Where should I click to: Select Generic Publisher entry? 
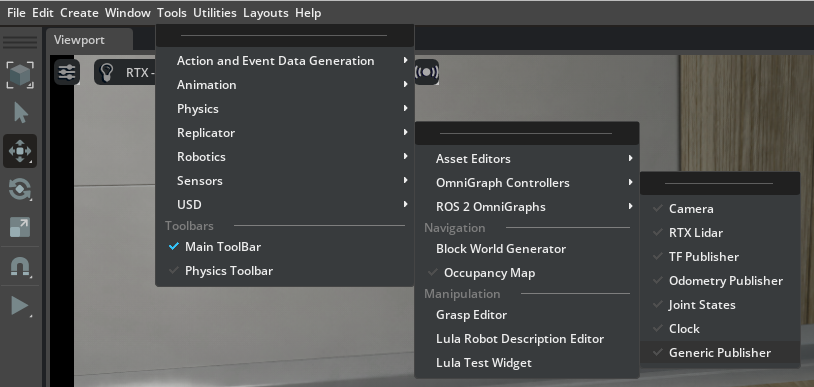pyautogui.click(x=720, y=352)
